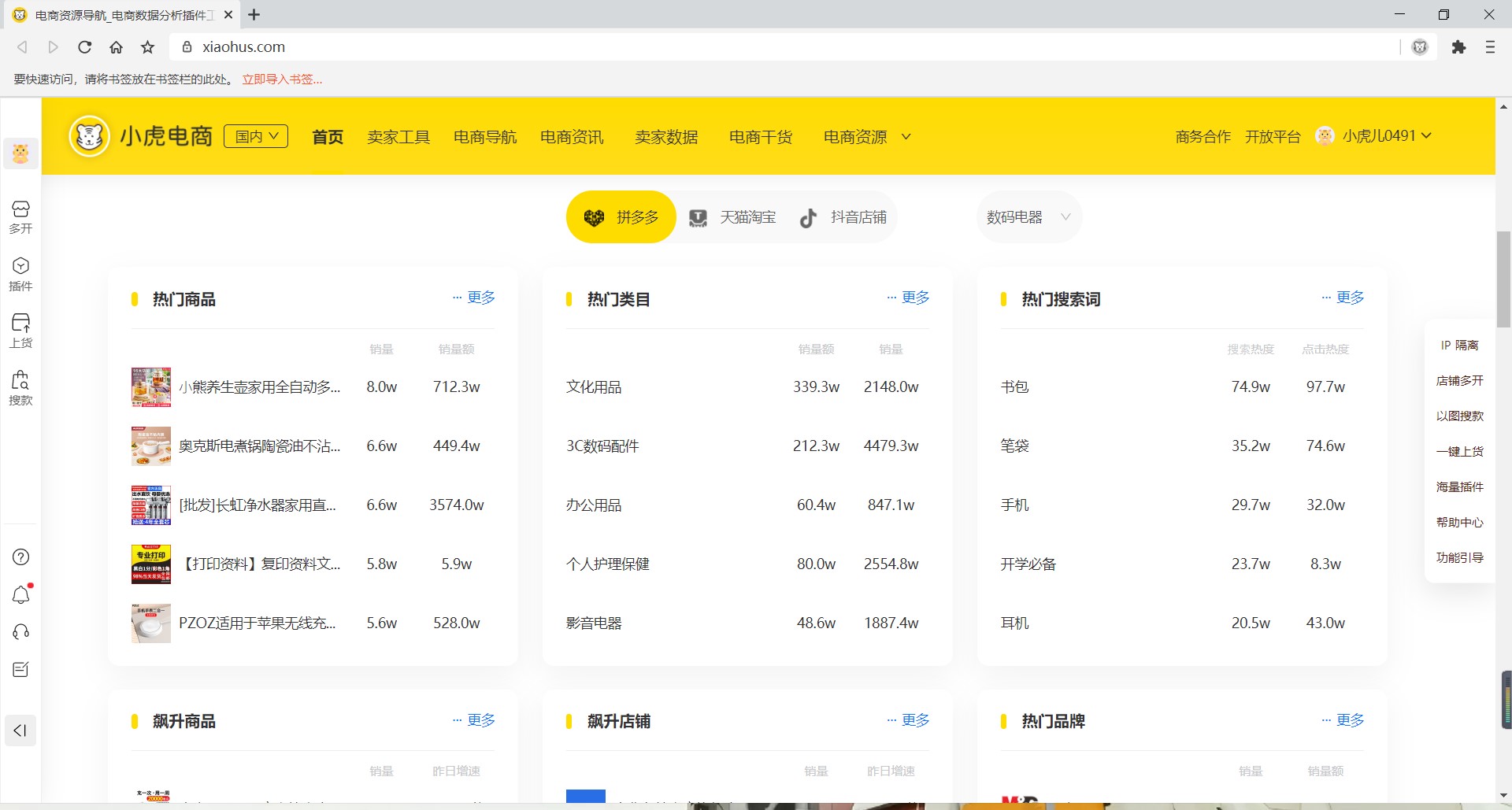The width and height of the screenshot is (1512, 810).
Task: Open the 搜款 style search tool
Action: pyautogui.click(x=20, y=388)
